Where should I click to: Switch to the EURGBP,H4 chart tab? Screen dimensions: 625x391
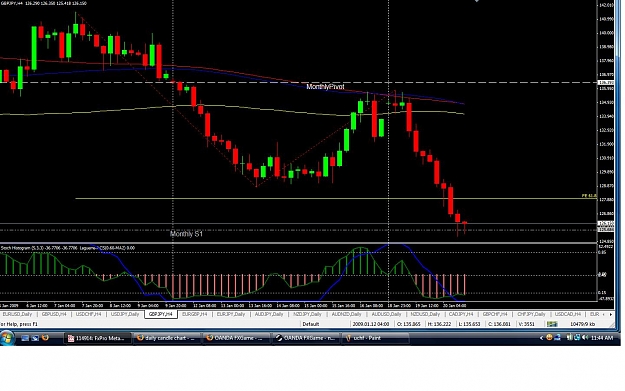pos(195,314)
